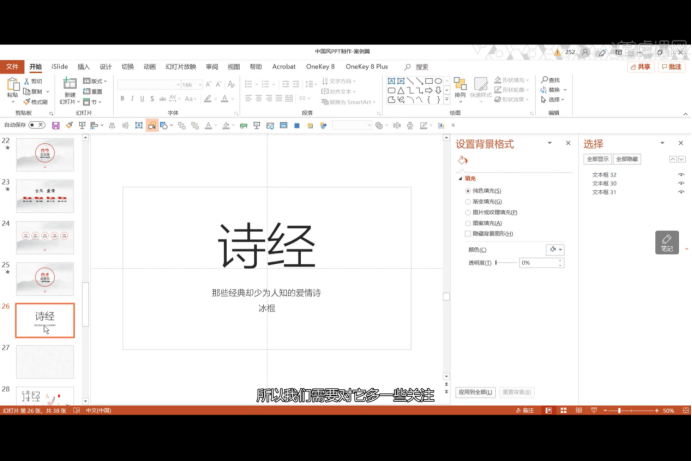The width and height of the screenshot is (692, 461).
Task: Open the Format Background pane options arrow
Action: coord(550,143)
